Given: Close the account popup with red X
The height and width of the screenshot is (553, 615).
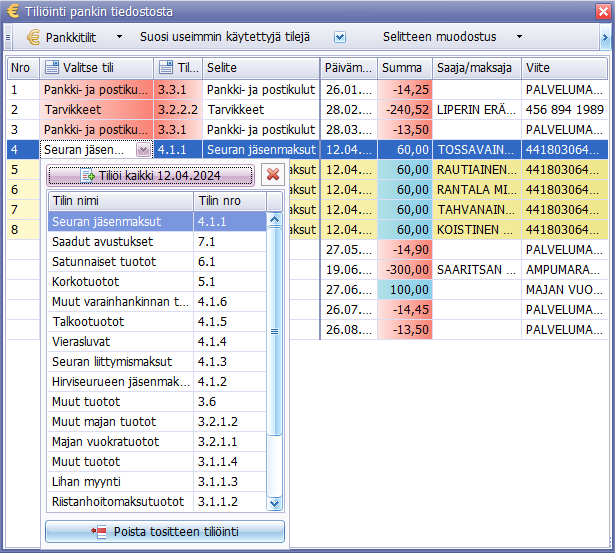Looking at the screenshot, I should pyautogui.click(x=271, y=175).
